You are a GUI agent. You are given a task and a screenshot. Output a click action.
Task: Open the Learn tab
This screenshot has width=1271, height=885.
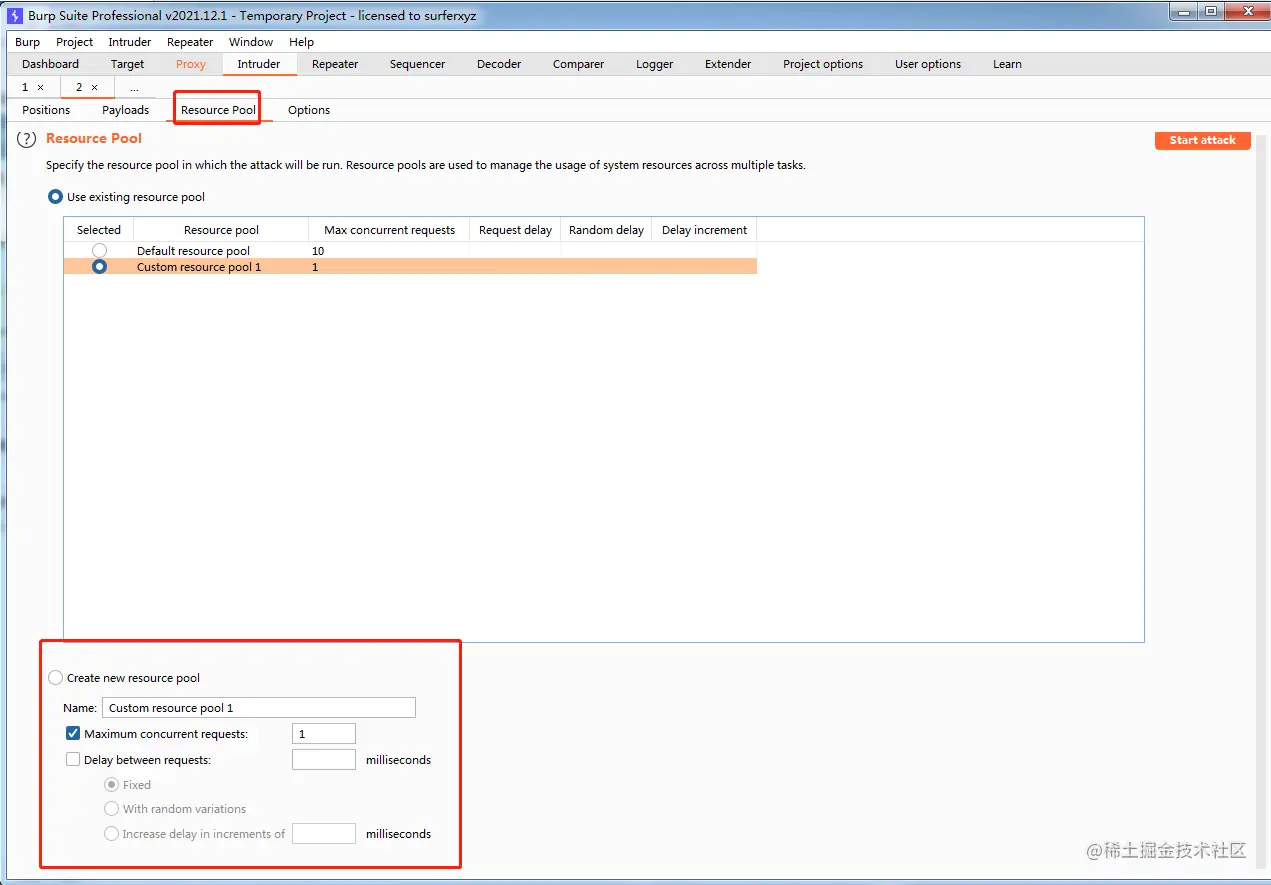[1007, 64]
